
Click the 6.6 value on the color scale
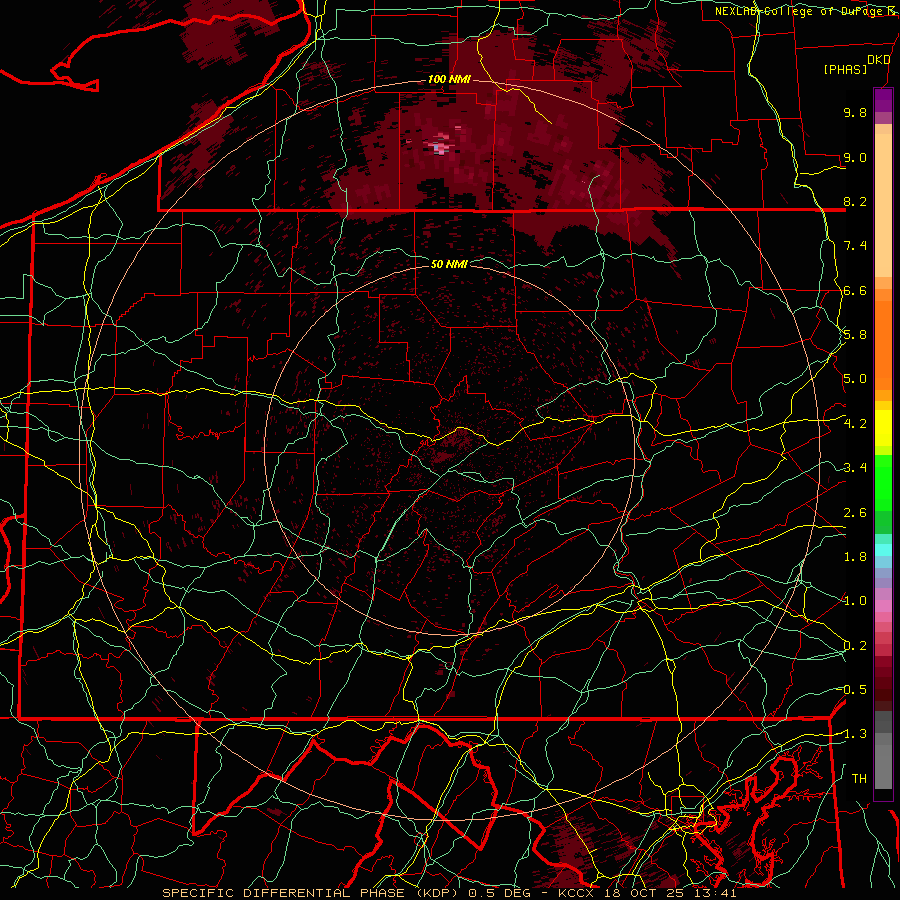tap(855, 290)
